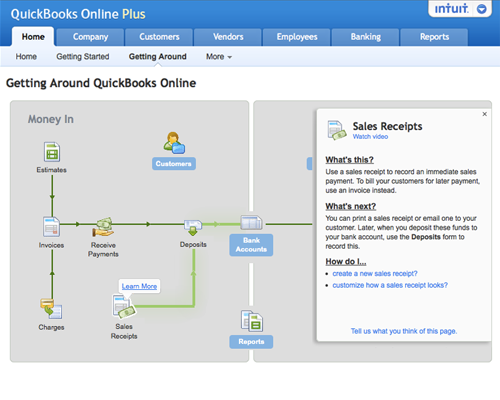
Task: Switch to the Customers tab
Action: [x=159, y=37]
